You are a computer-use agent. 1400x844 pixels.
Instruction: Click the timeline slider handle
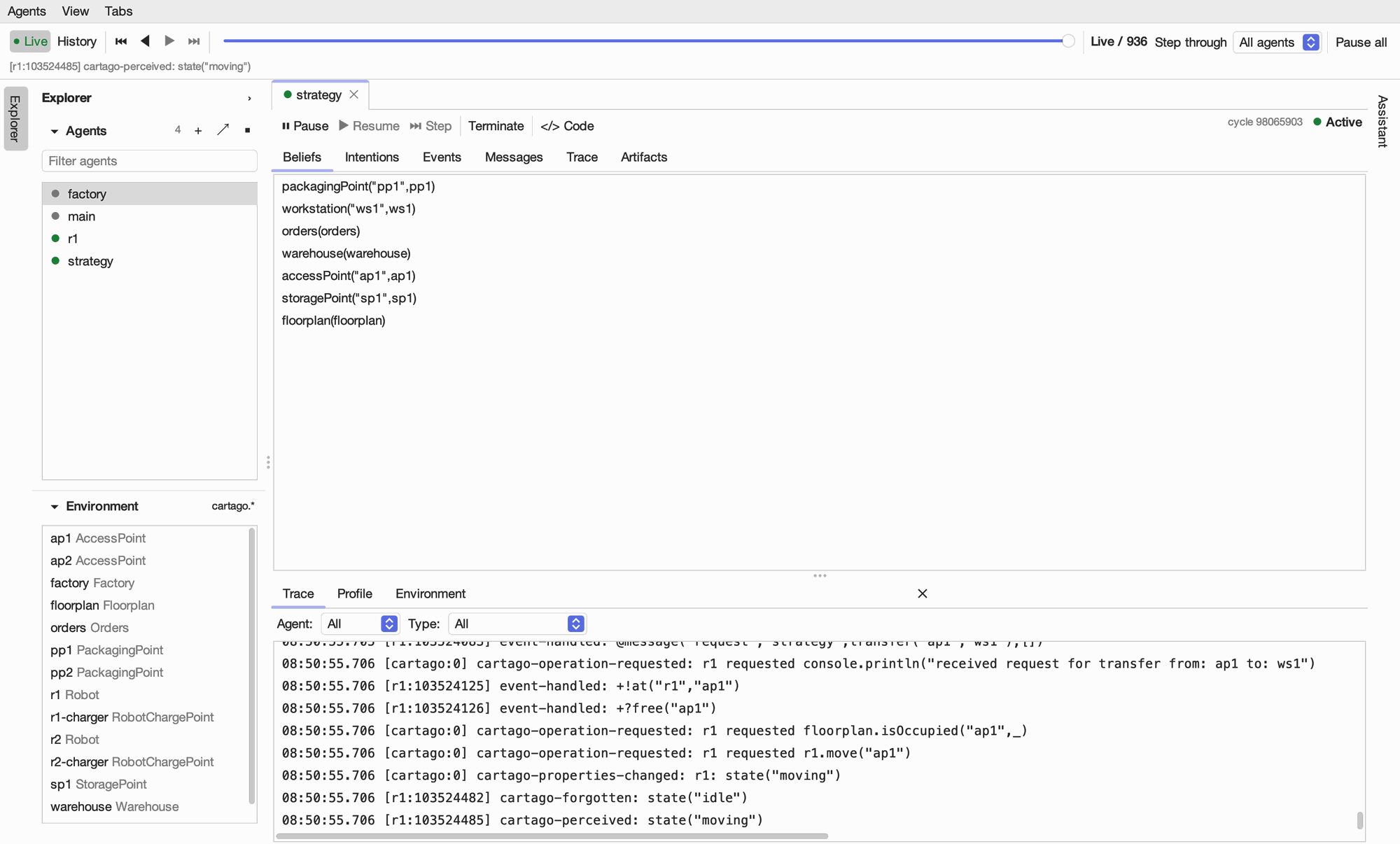1068,41
